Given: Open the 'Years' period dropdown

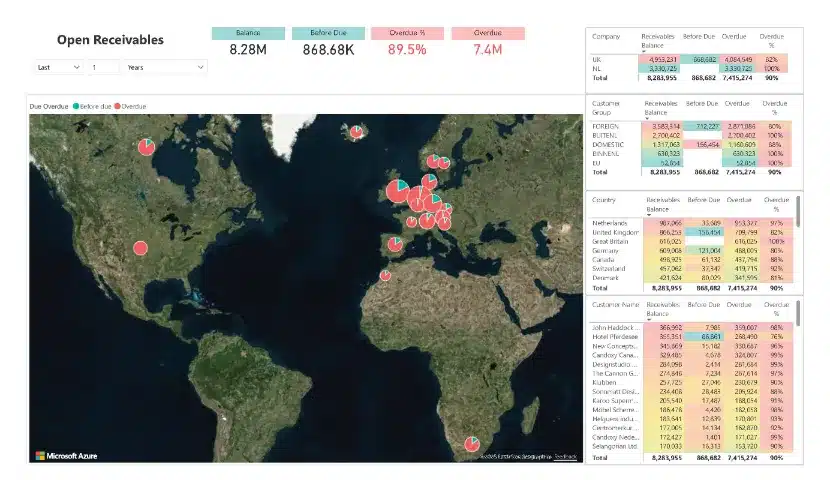Looking at the screenshot, I should [165, 67].
